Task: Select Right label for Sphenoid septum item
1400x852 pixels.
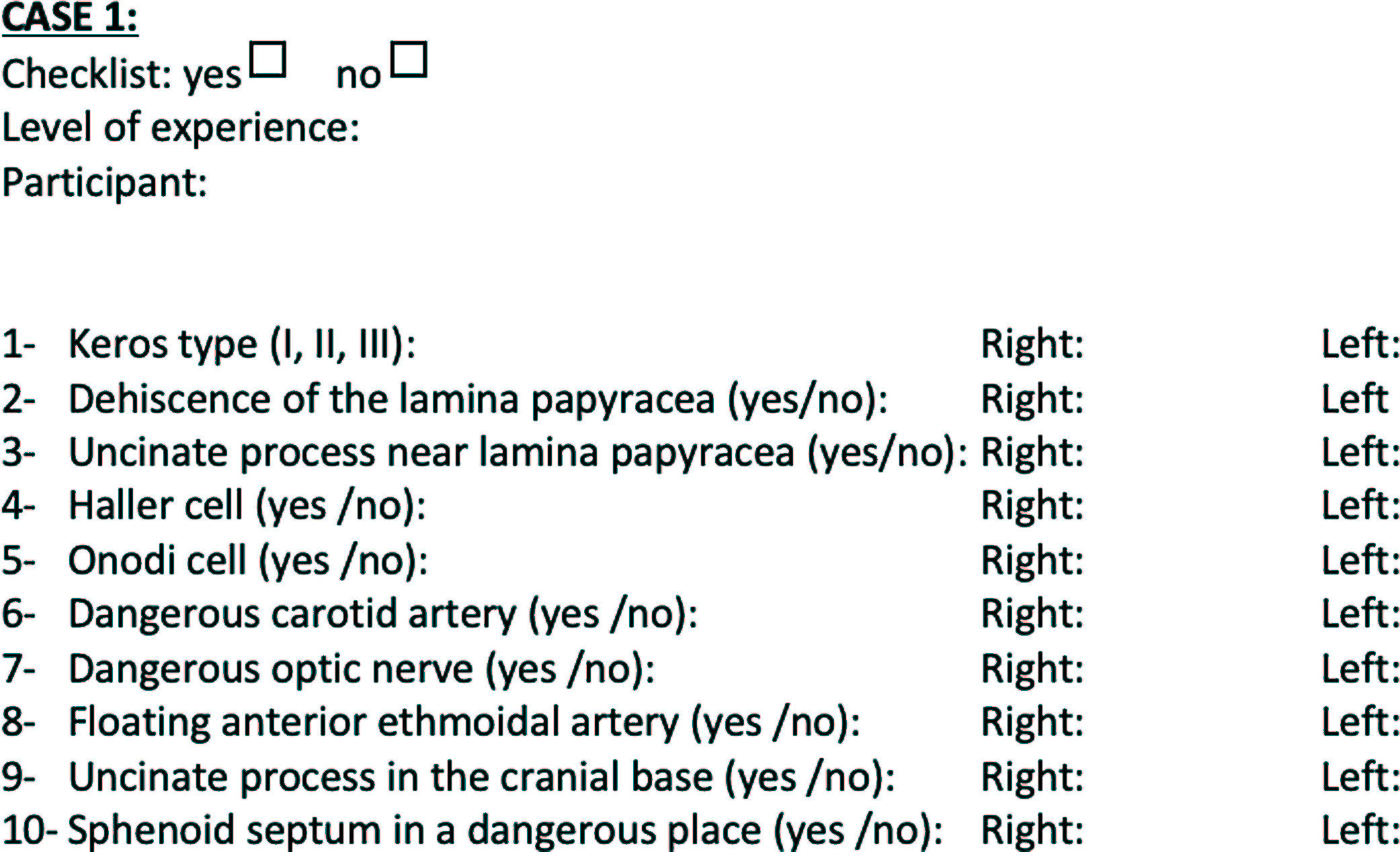Action: click(1032, 830)
